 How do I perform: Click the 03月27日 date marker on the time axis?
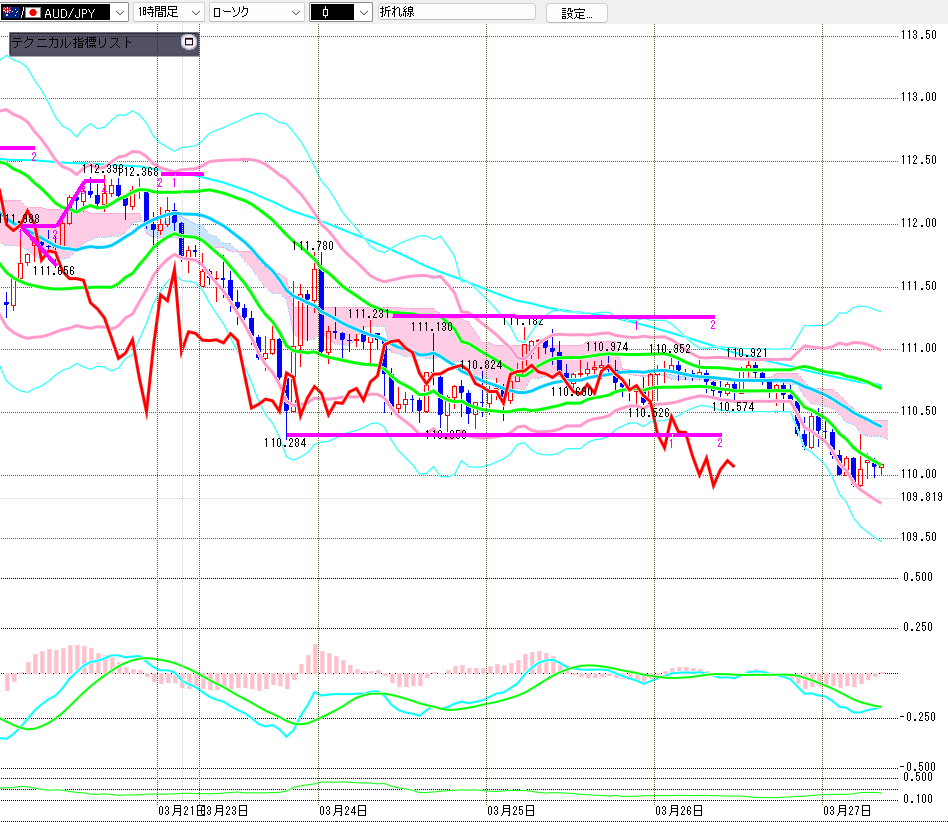pyautogui.click(x=847, y=810)
